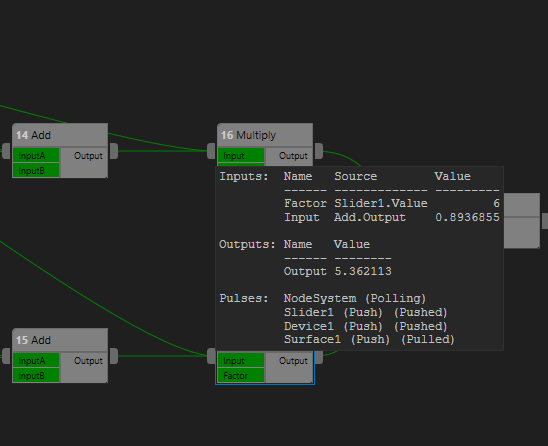Click InputA port on node 14 Add

(36, 156)
